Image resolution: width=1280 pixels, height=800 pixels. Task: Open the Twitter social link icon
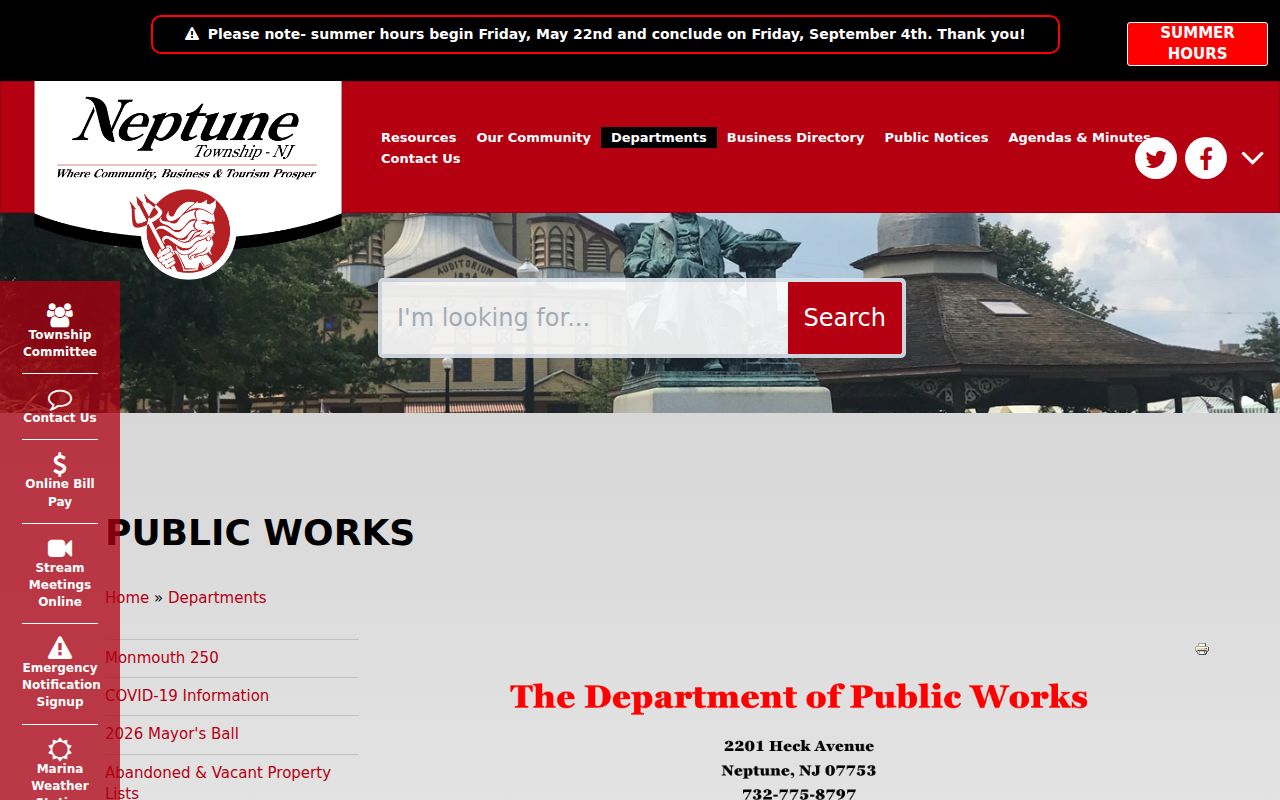pyautogui.click(x=1156, y=158)
